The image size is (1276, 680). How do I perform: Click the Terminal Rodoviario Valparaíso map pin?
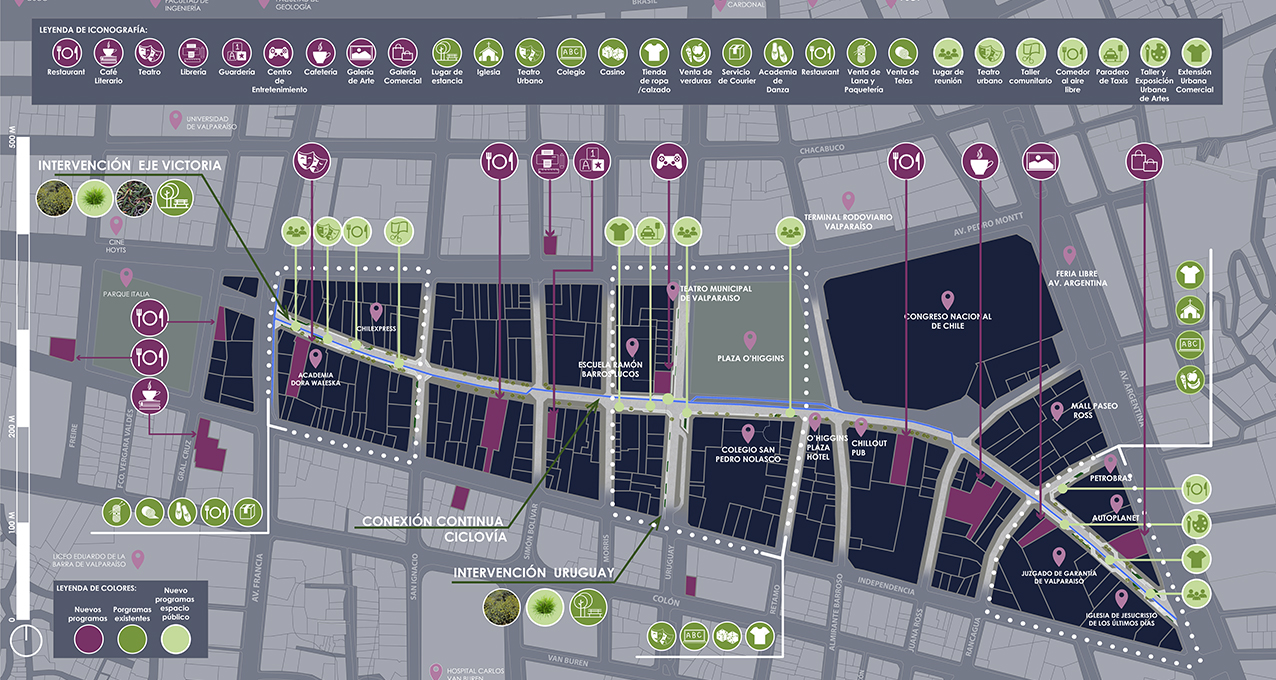[848, 200]
